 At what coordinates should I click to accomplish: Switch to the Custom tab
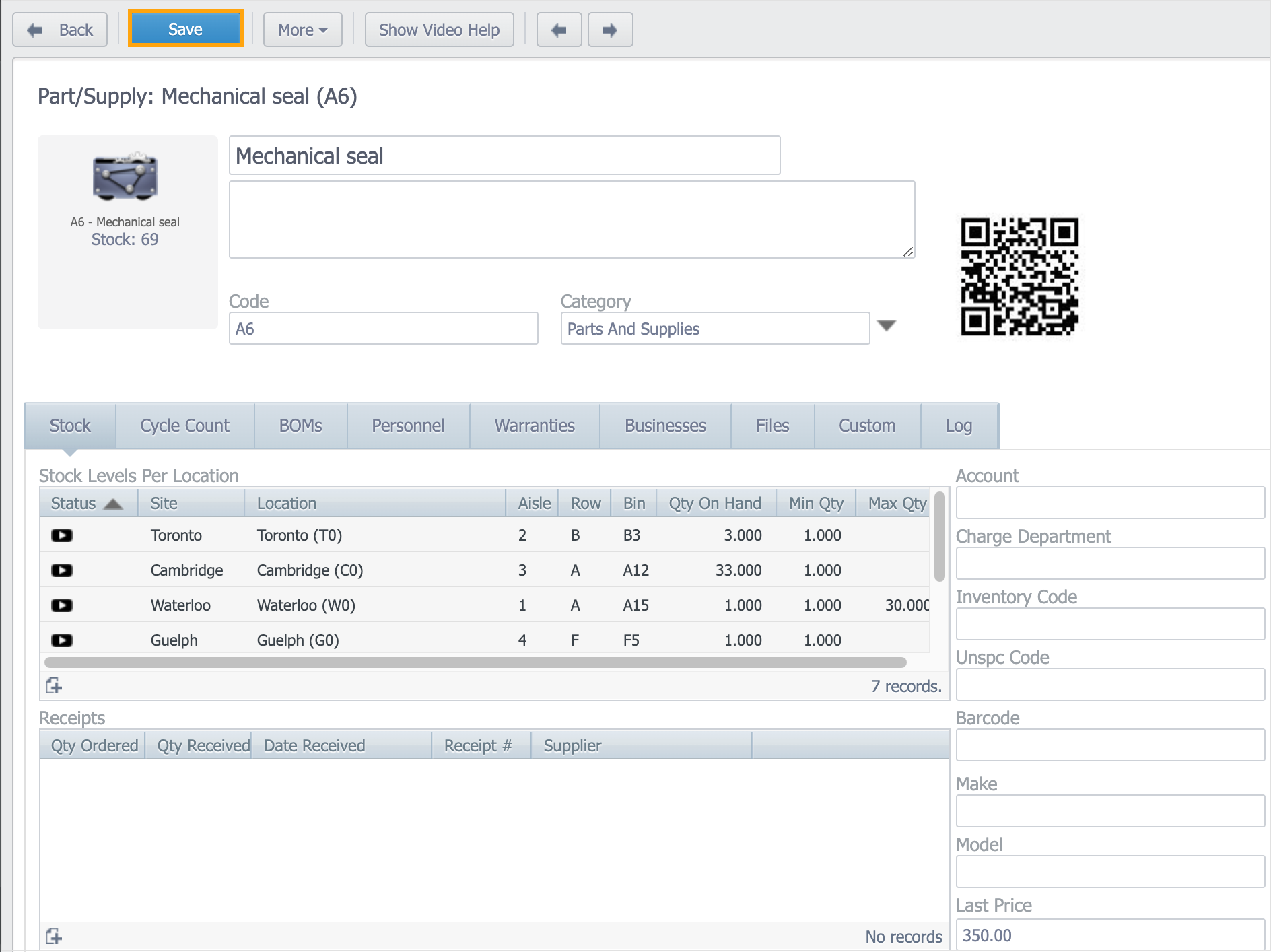[x=867, y=426]
